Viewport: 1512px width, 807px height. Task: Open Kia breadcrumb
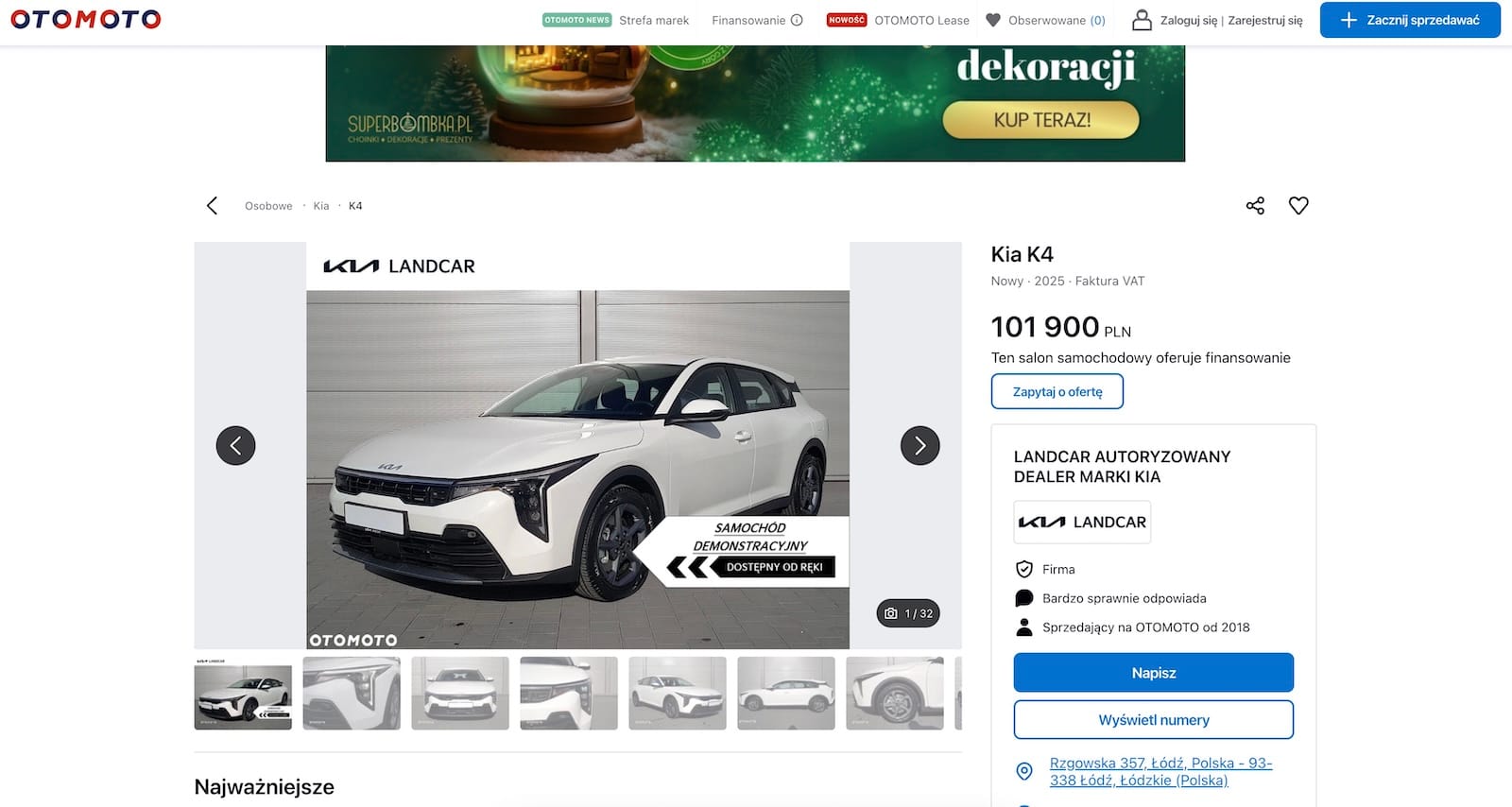321,206
